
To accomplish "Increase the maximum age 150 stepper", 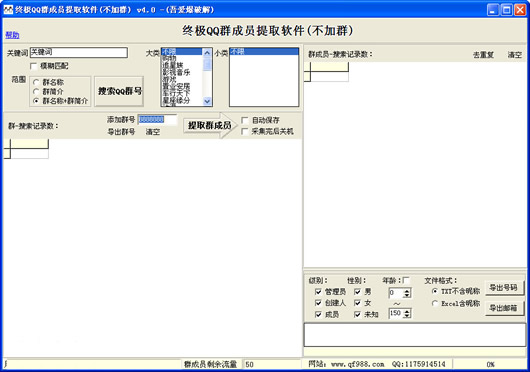I will pyautogui.click(x=407, y=311).
